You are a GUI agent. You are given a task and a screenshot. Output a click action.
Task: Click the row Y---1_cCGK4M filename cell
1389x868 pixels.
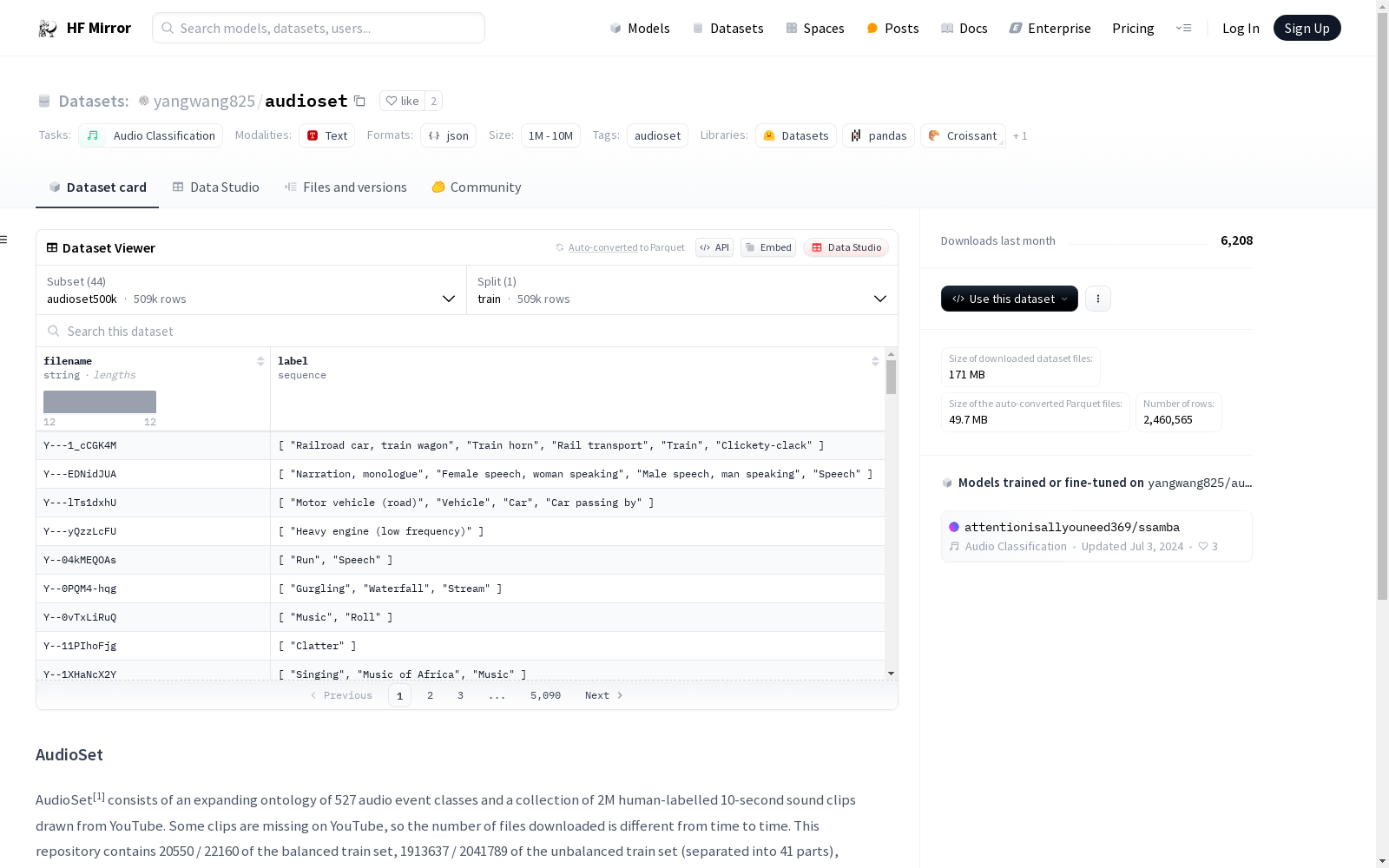coord(153,445)
